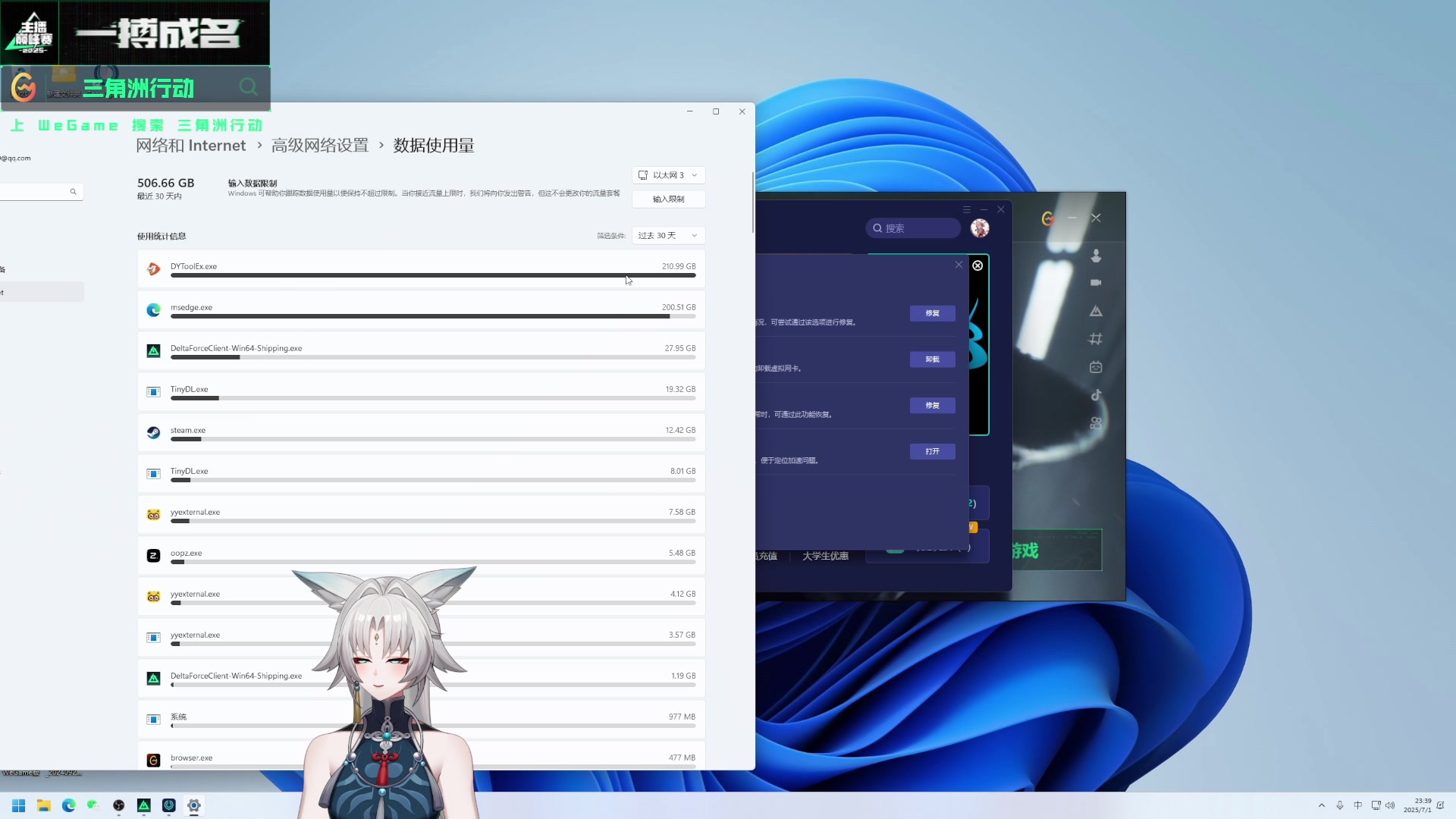Open the Windows Start menu
Image resolution: width=1456 pixels, height=819 pixels.
coord(19,805)
